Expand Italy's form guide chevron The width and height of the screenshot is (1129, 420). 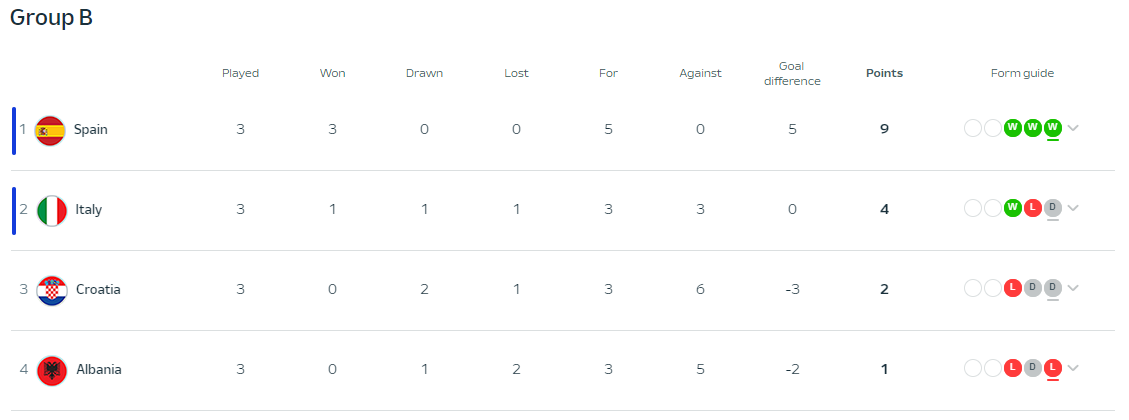1073,208
